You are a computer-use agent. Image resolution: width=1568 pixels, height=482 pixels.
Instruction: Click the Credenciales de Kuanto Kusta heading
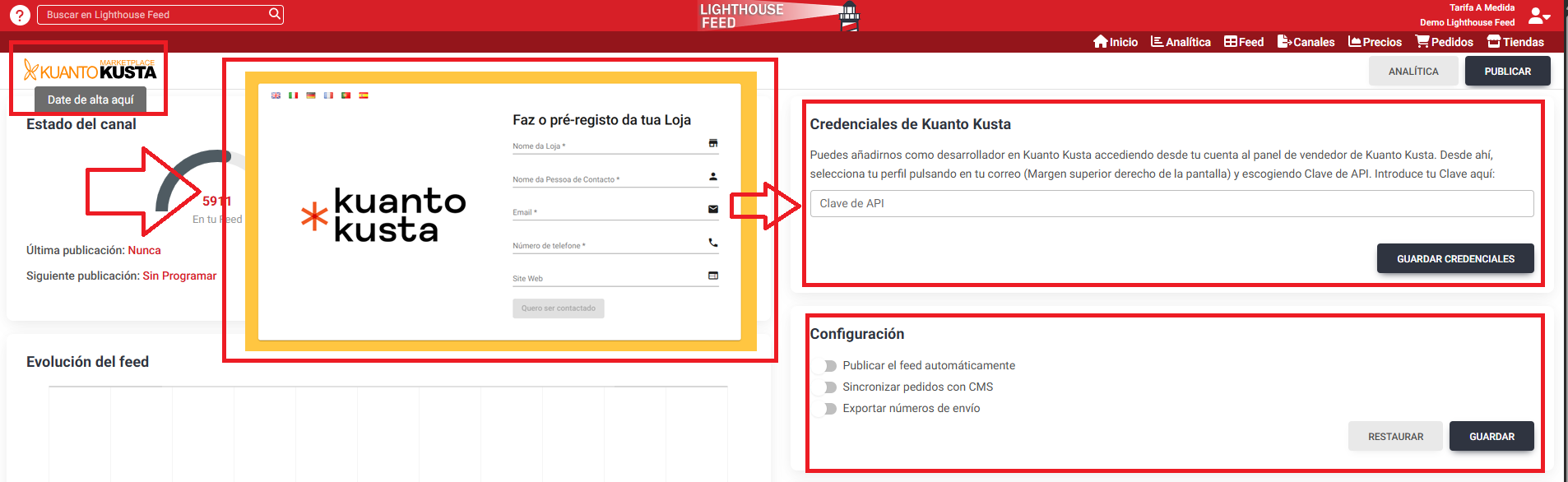click(910, 124)
